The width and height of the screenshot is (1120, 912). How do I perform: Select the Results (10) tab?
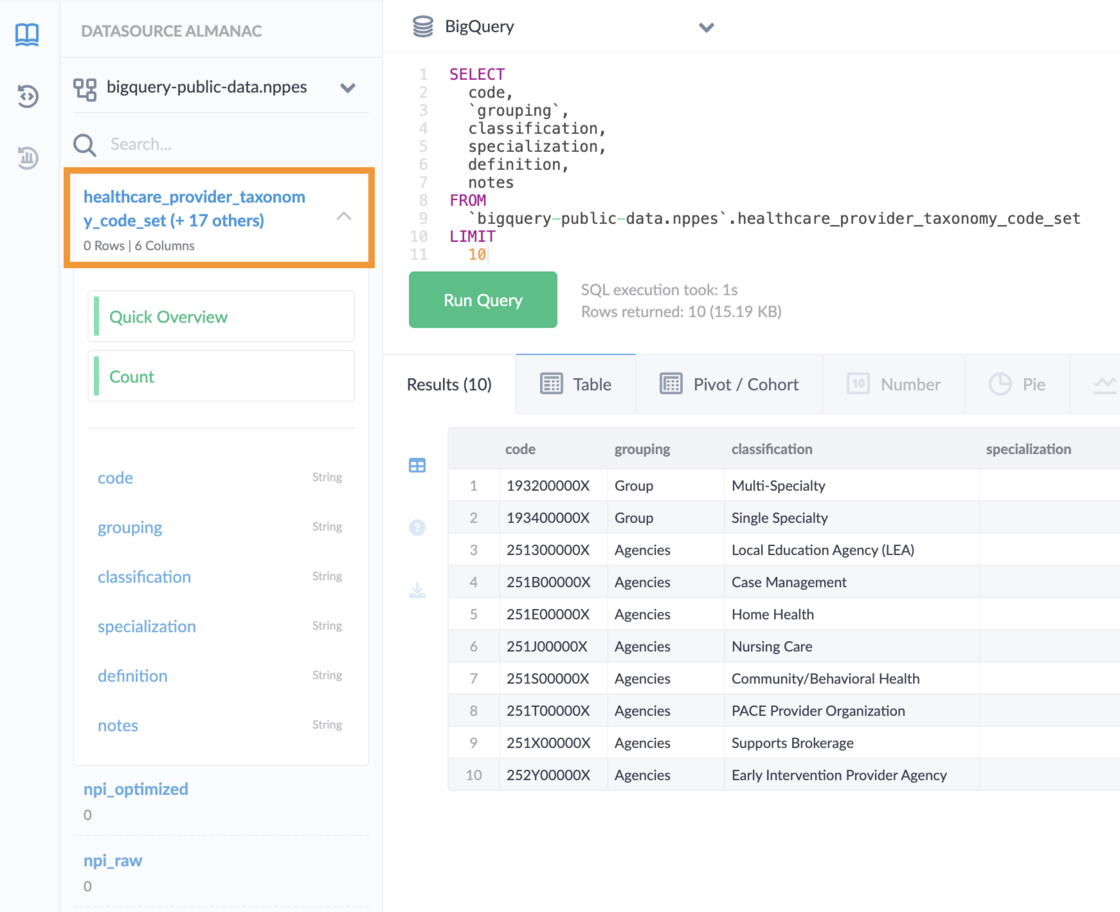(x=449, y=384)
